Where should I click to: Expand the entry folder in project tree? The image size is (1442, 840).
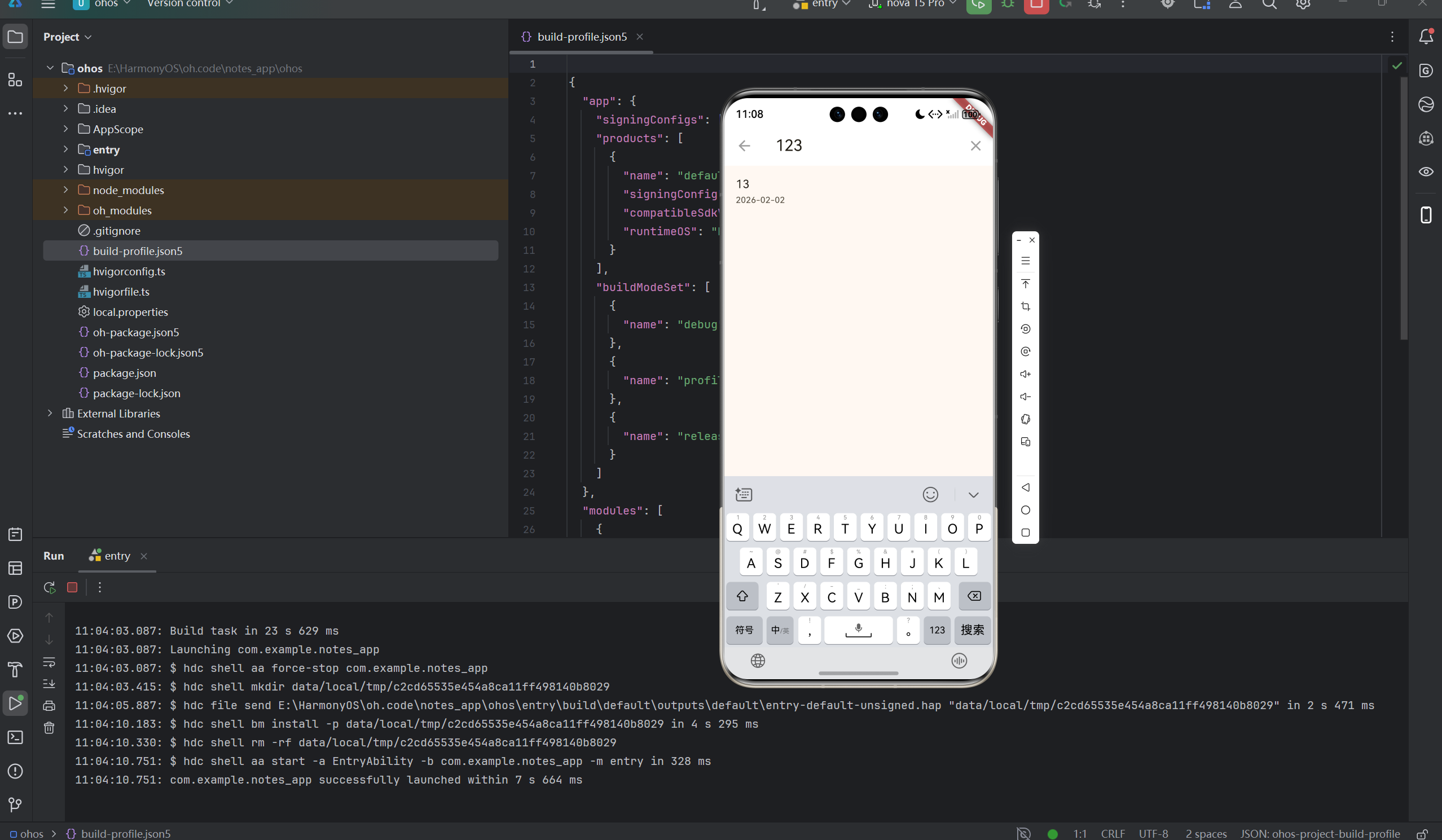[66, 149]
